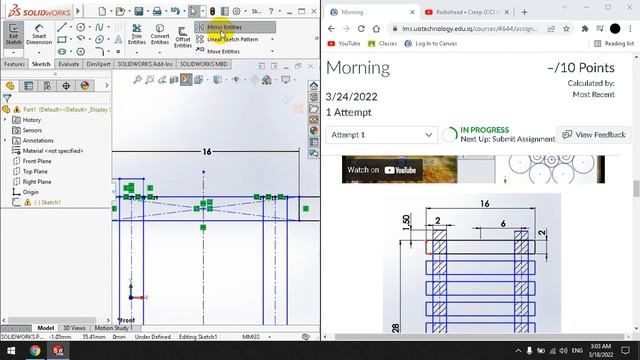640x360 pixels.
Task: Select the Circle sketch tool
Action: 81,27
